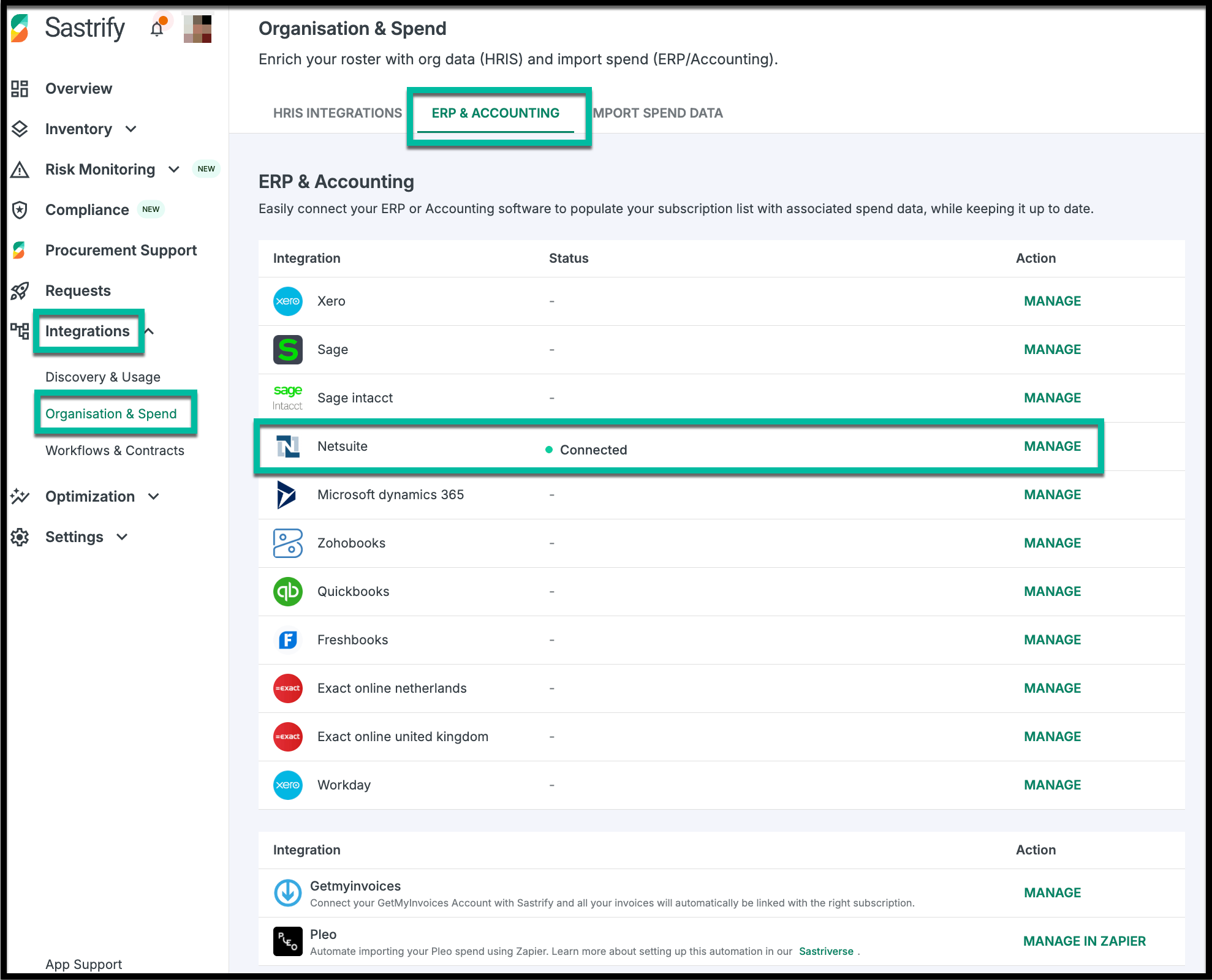Manage Exact online netherlands integration
This screenshot has height=980, width=1212.
click(1053, 688)
